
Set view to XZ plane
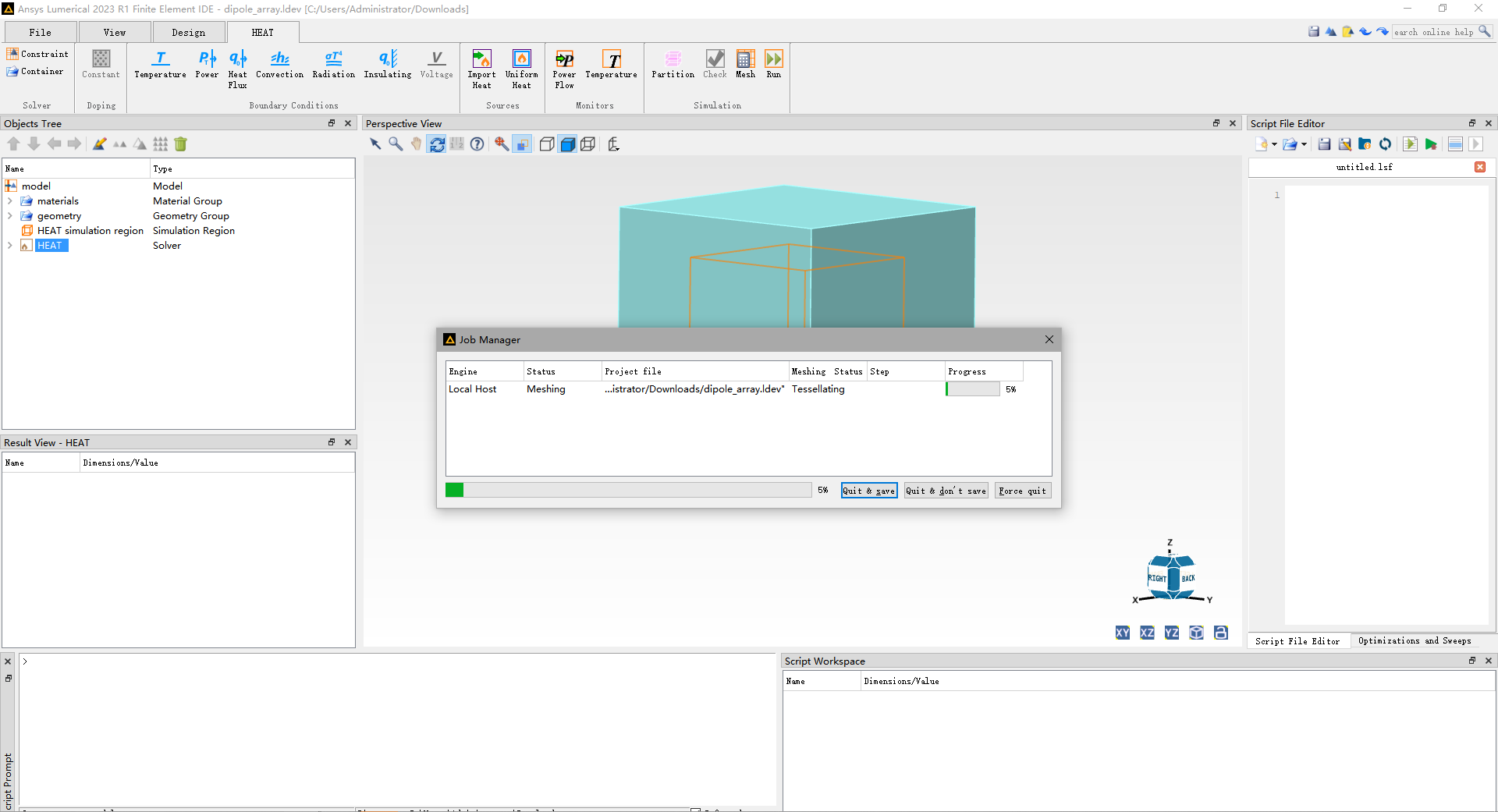coord(1147,633)
